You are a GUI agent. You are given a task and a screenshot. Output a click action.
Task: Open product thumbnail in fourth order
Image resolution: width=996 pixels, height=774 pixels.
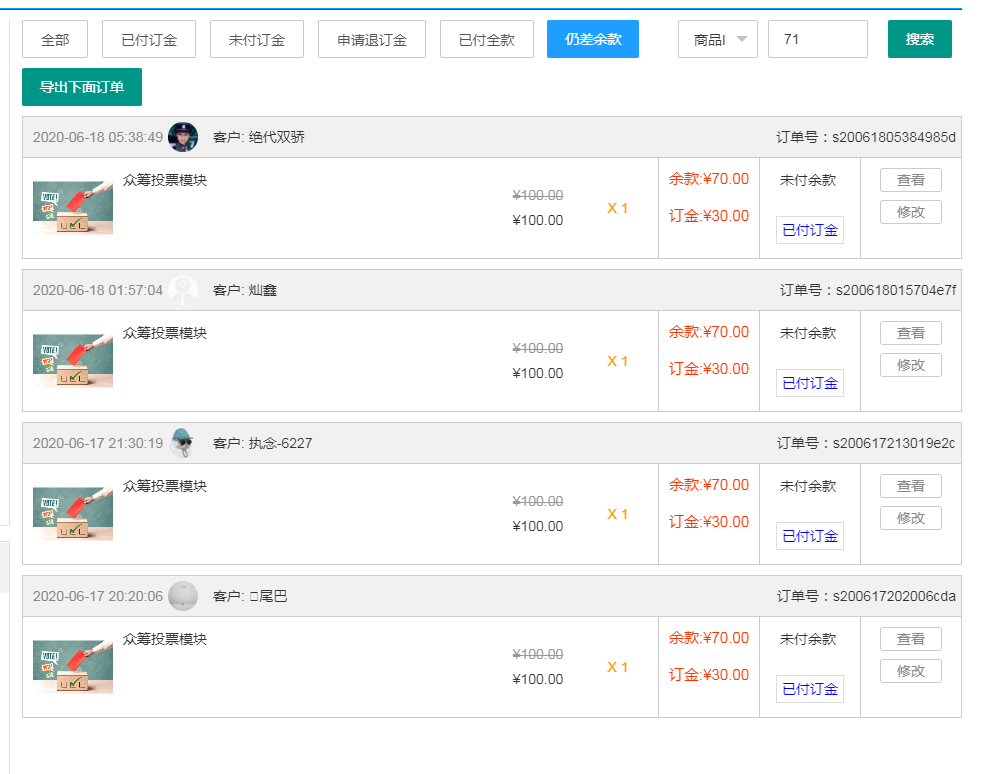pos(73,667)
